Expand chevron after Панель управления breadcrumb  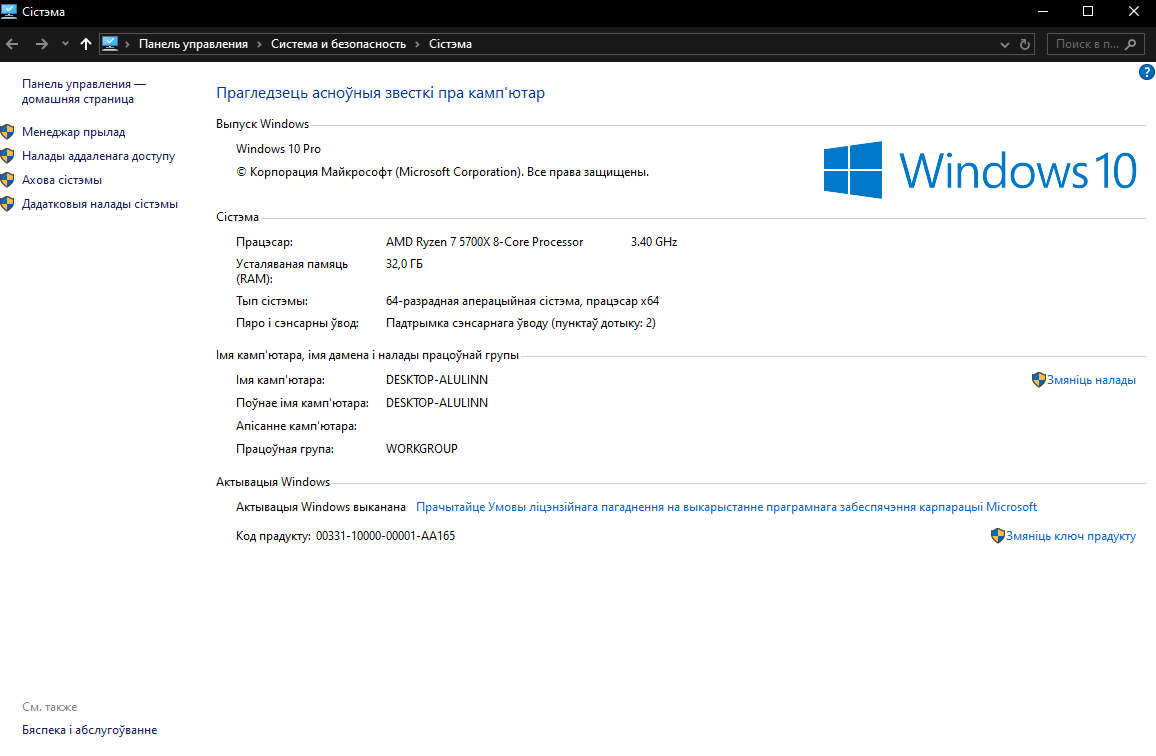(260, 44)
